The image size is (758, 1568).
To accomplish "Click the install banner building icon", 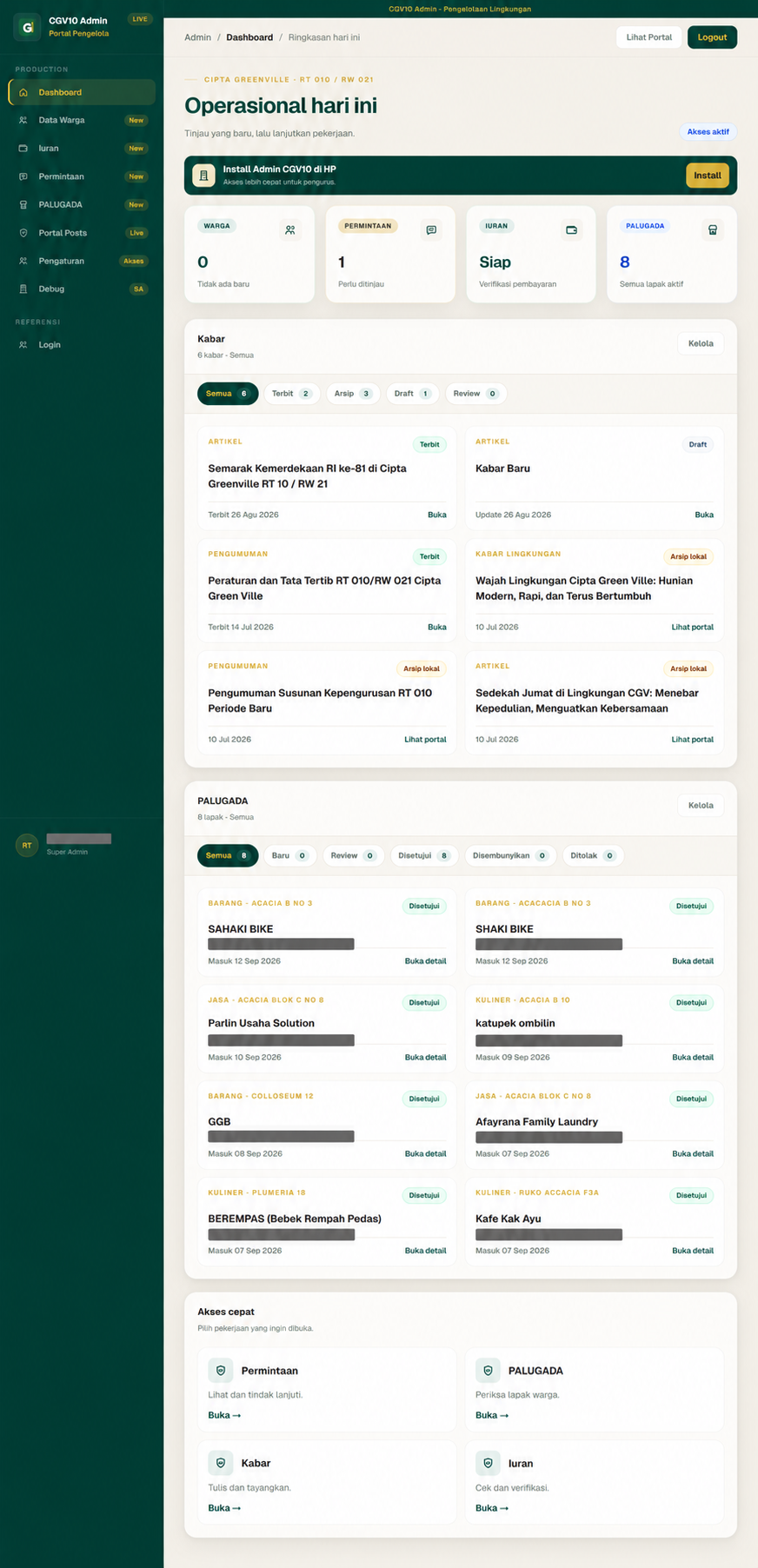I will pyautogui.click(x=203, y=176).
